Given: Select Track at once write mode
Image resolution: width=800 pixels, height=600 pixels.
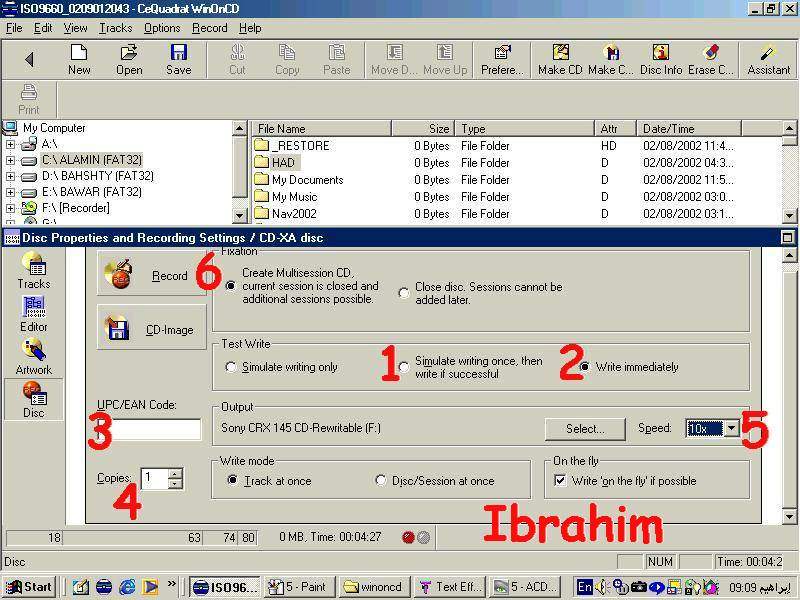Looking at the screenshot, I should tap(232, 480).
